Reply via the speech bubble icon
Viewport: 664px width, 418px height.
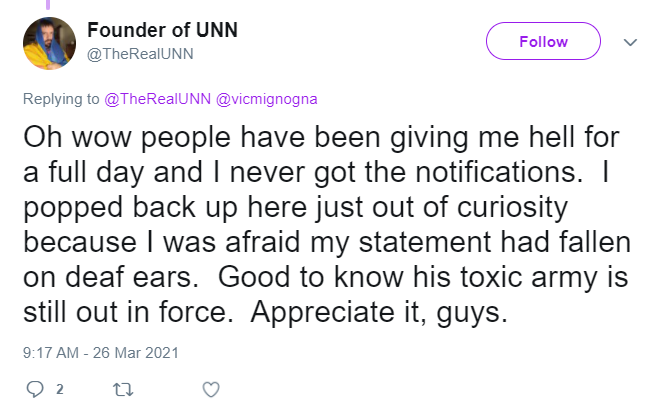pos(35,389)
